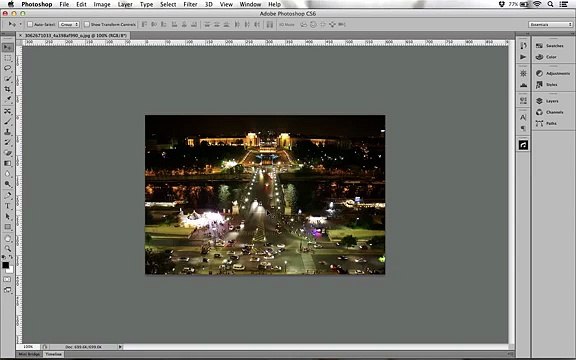The height and width of the screenshot is (360, 576).
Task: Open the Window menu
Action: tap(250, 4)
